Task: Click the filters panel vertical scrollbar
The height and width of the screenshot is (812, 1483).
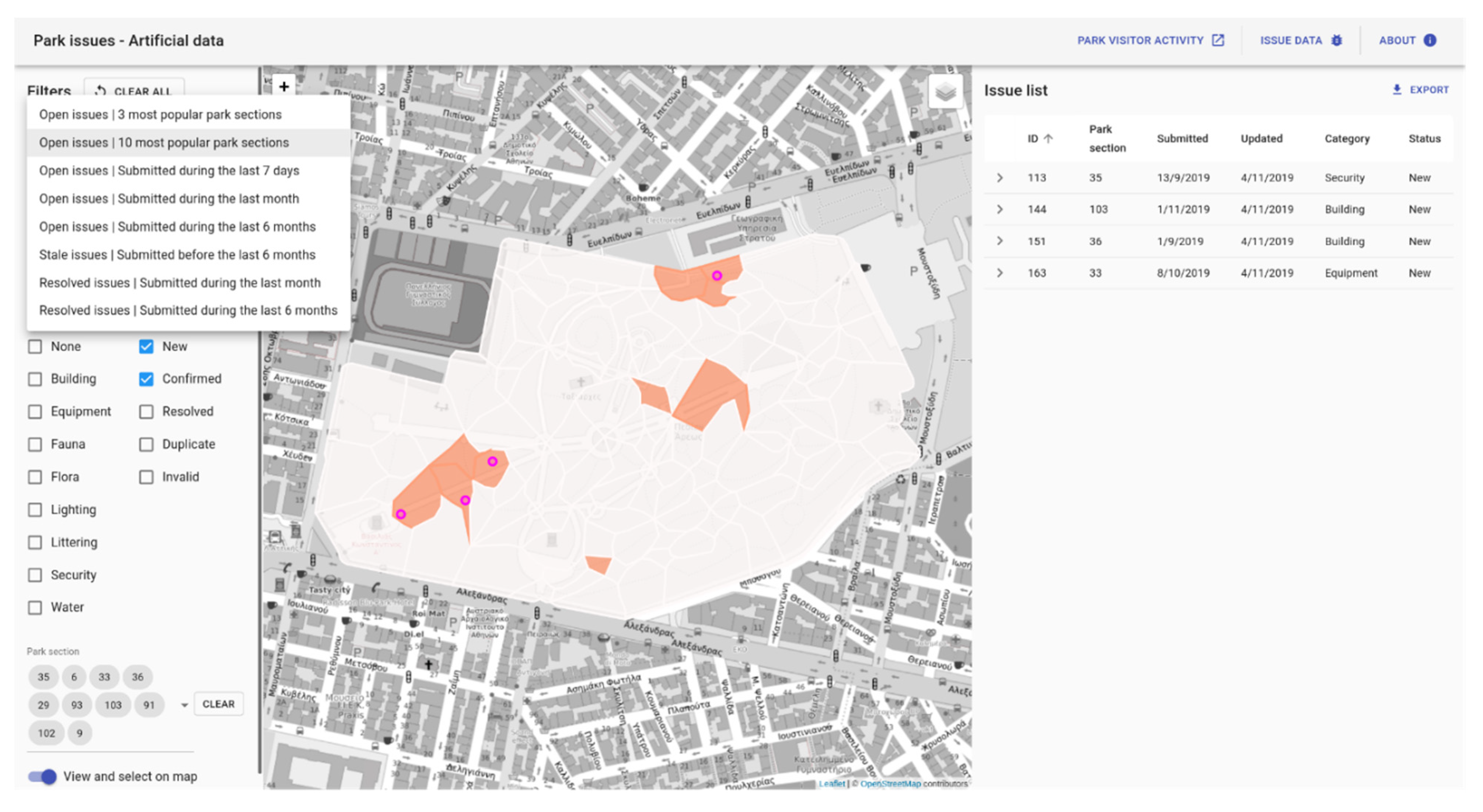Action: coord(260,518)
